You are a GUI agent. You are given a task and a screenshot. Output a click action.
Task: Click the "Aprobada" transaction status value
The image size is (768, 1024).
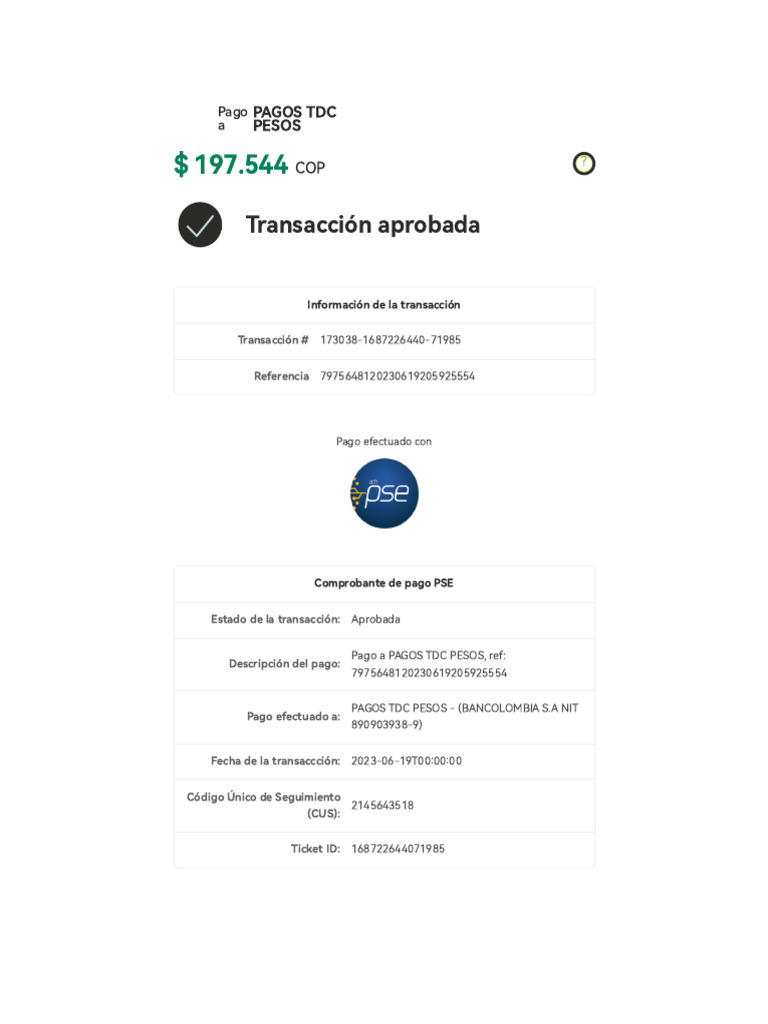(x=375, y=619)
